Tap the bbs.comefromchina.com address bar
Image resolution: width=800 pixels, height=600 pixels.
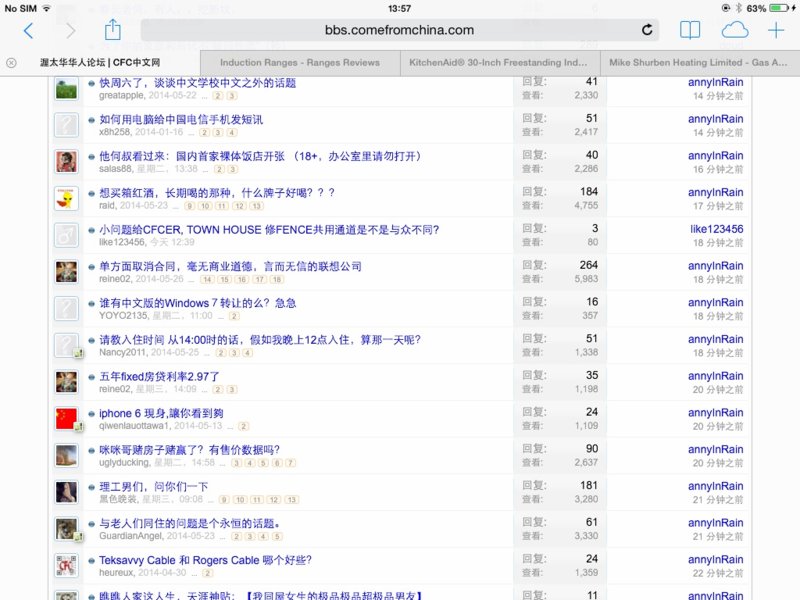tap(398, 31)
